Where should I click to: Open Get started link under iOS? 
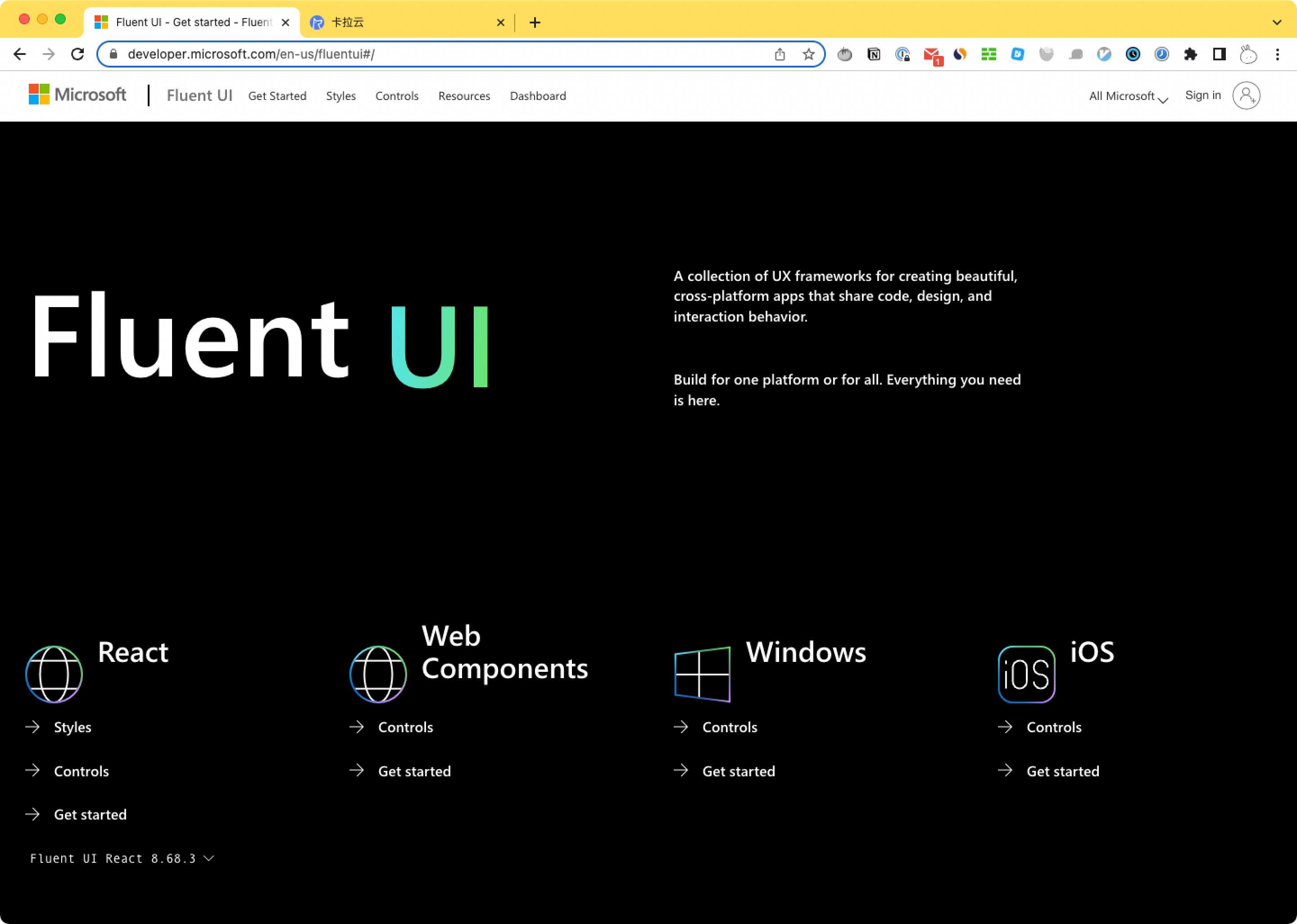tap(1063, 771)
